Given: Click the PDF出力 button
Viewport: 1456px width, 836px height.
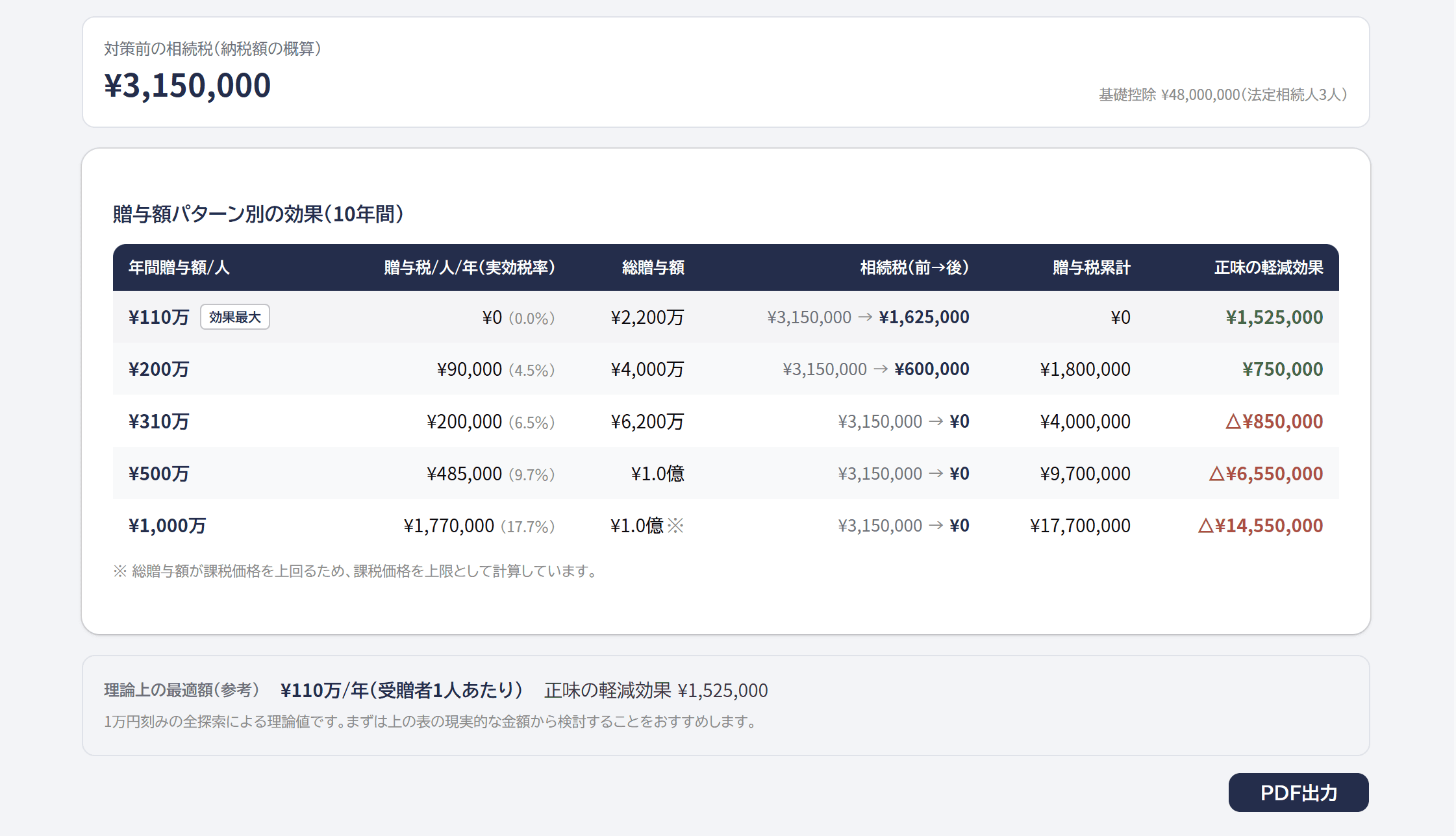Looking at the screenshot, I should click(x=1298, y=793).
